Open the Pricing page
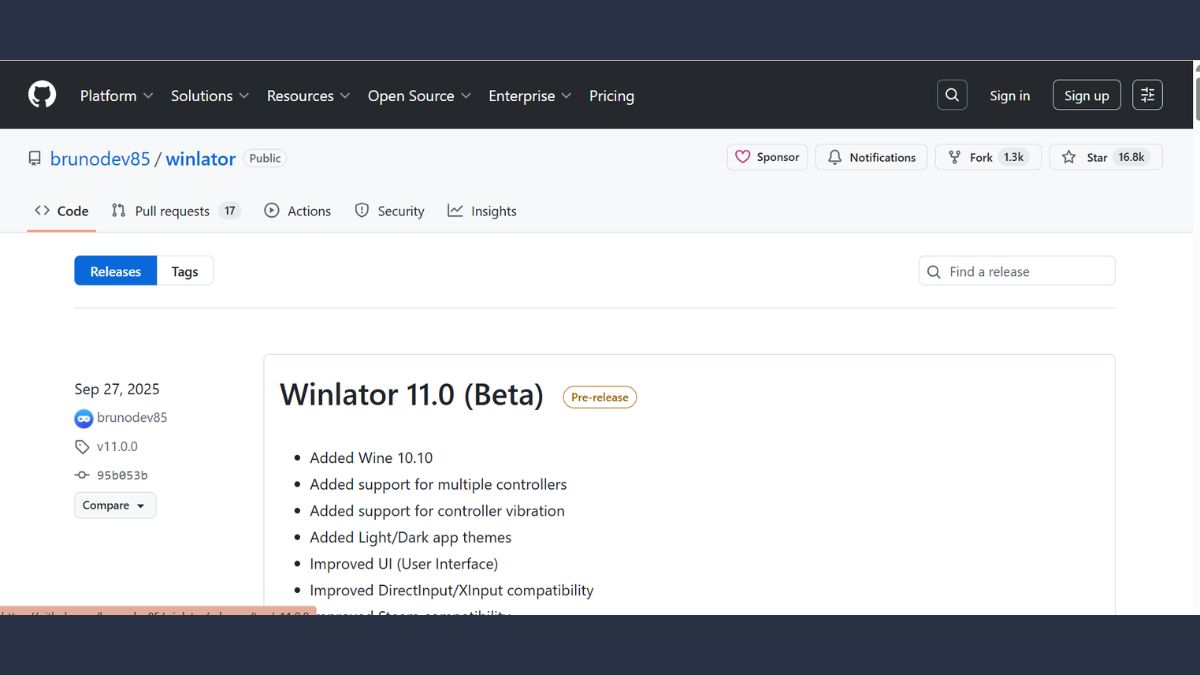The width and height of the screenshot is (1200, 675). [611, 96]
